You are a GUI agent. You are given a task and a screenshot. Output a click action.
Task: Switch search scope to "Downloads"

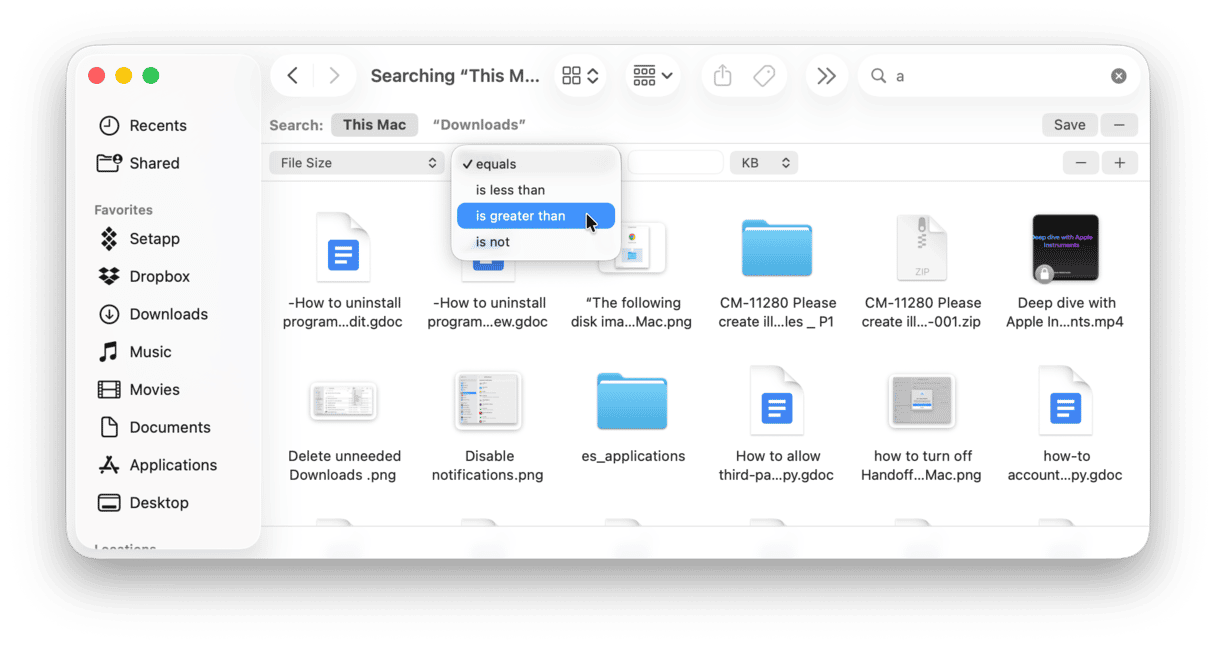pos(479,125)
